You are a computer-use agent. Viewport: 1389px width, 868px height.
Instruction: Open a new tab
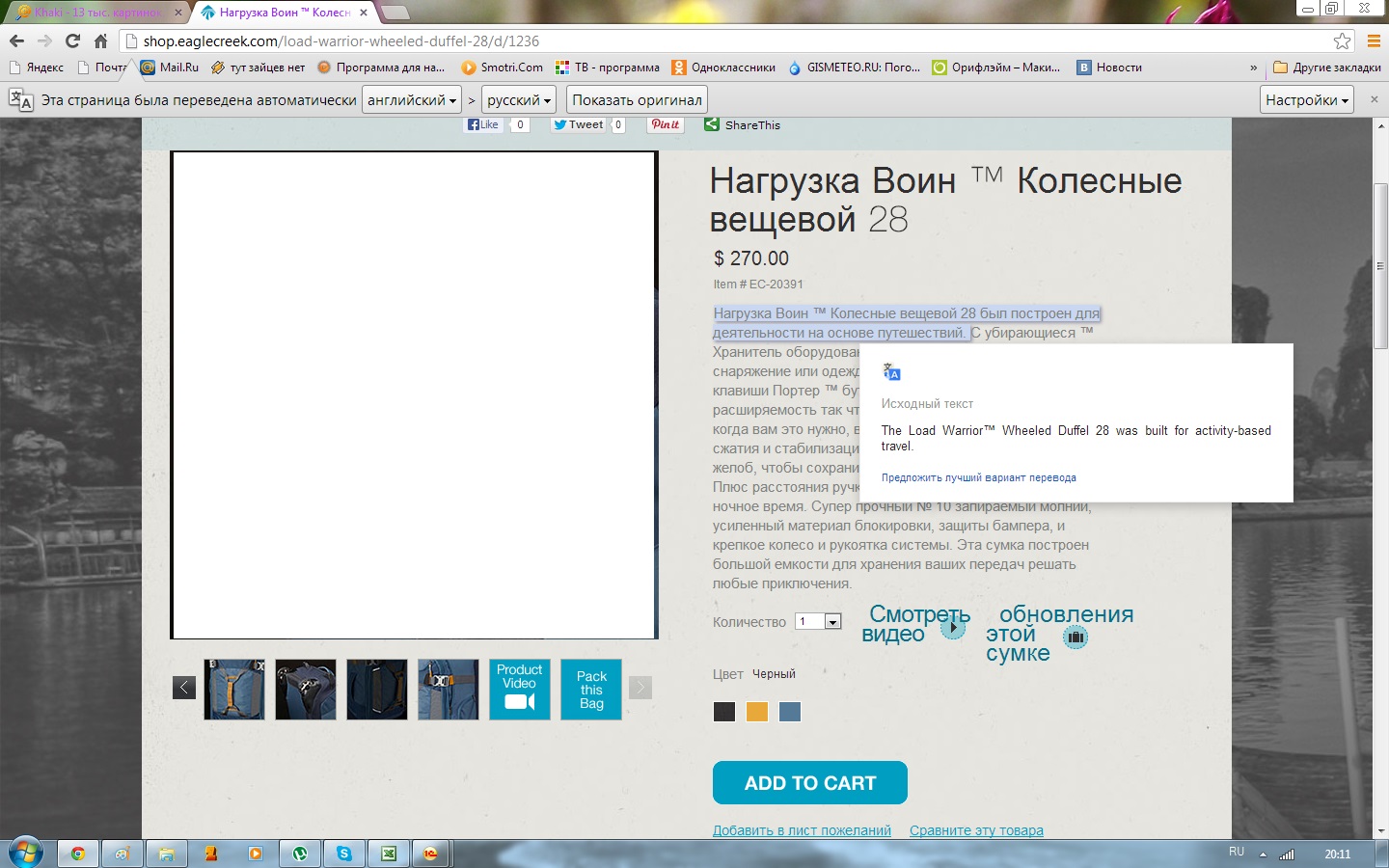click(395, 13)
